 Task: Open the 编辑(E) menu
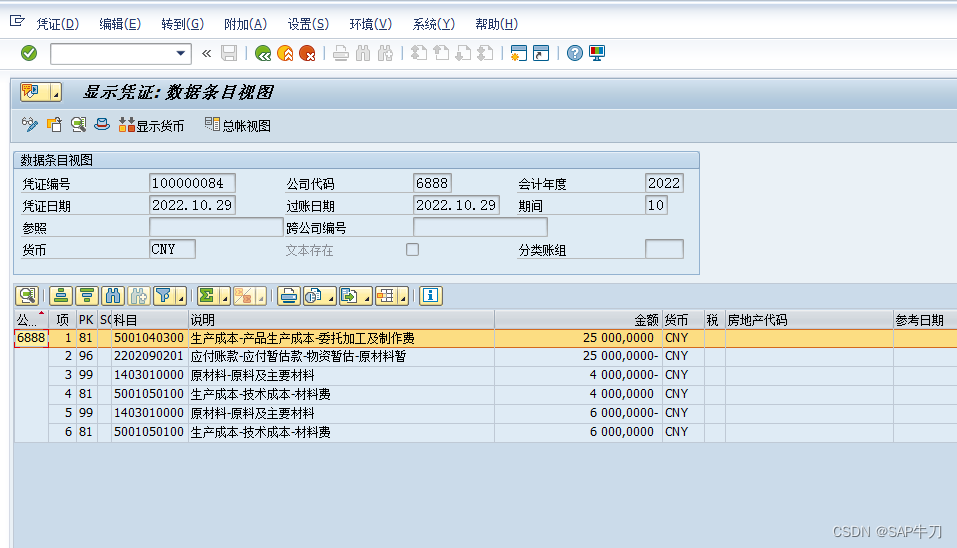[120, 24]
